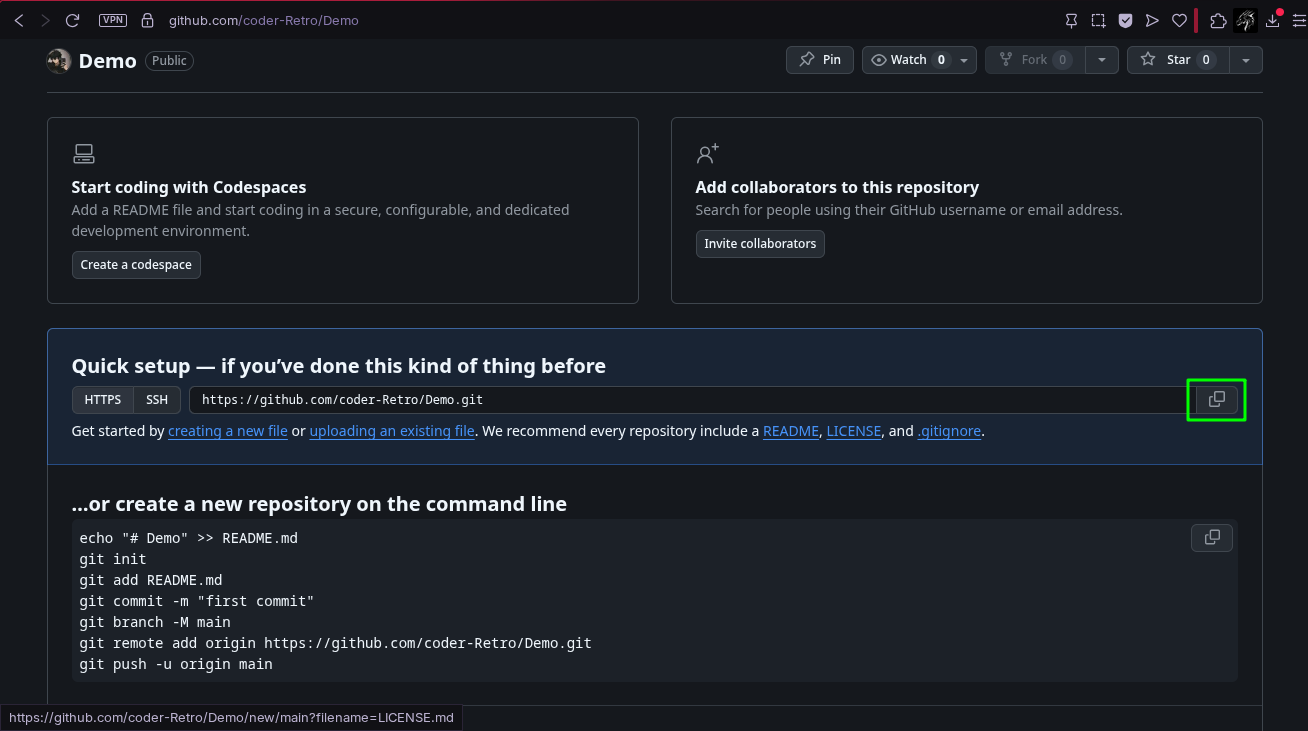Copy the repository URL to clipboard
The height and width of the screenshot is (731, 1308).
click(x=1217, y=400)
